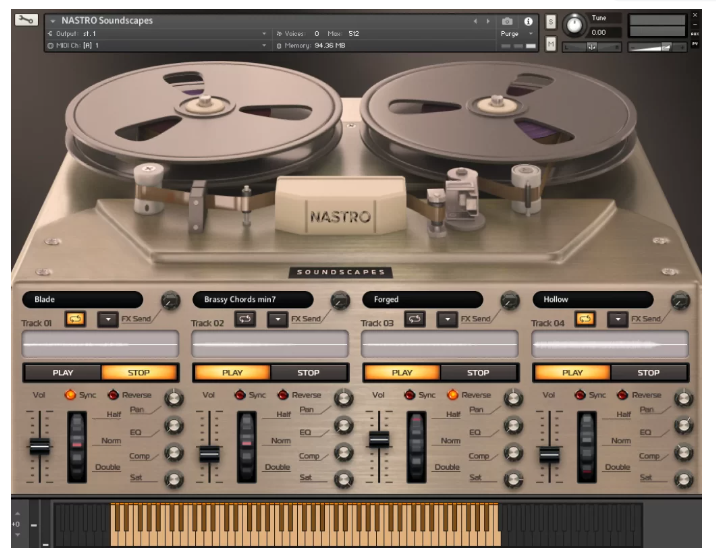Toggle loop icon on Track 03
The height and width of the screenshot is (556, 716).
[415, 319]
